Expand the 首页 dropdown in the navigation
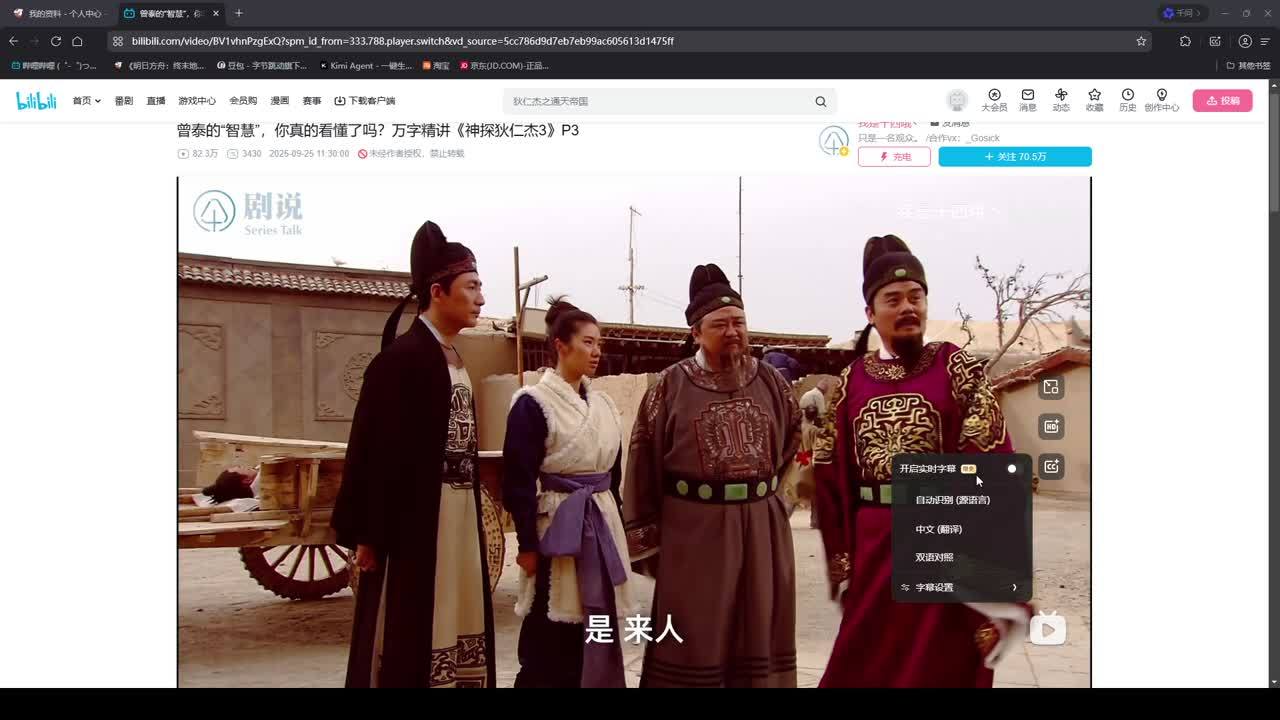The width and height of the screenshot is (1280, 720). (86, 101)
